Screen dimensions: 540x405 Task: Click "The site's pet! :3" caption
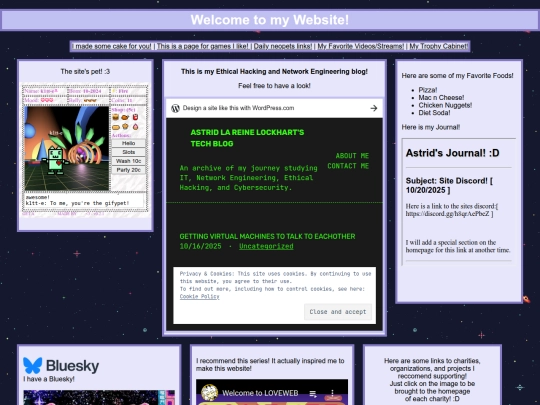(85, 72)
